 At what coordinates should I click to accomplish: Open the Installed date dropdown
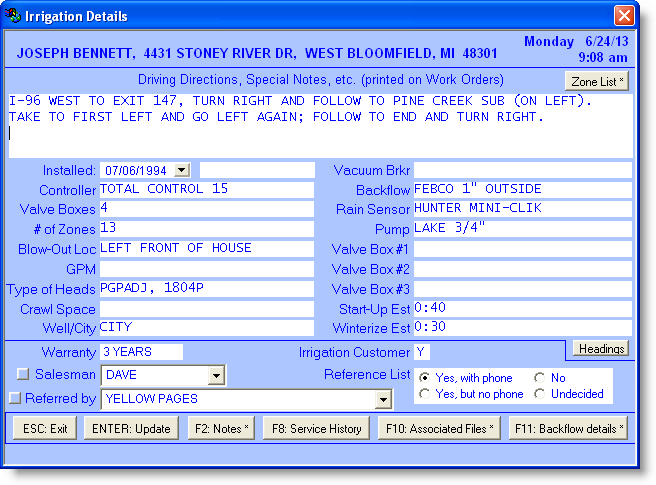(x=181, y=170)
